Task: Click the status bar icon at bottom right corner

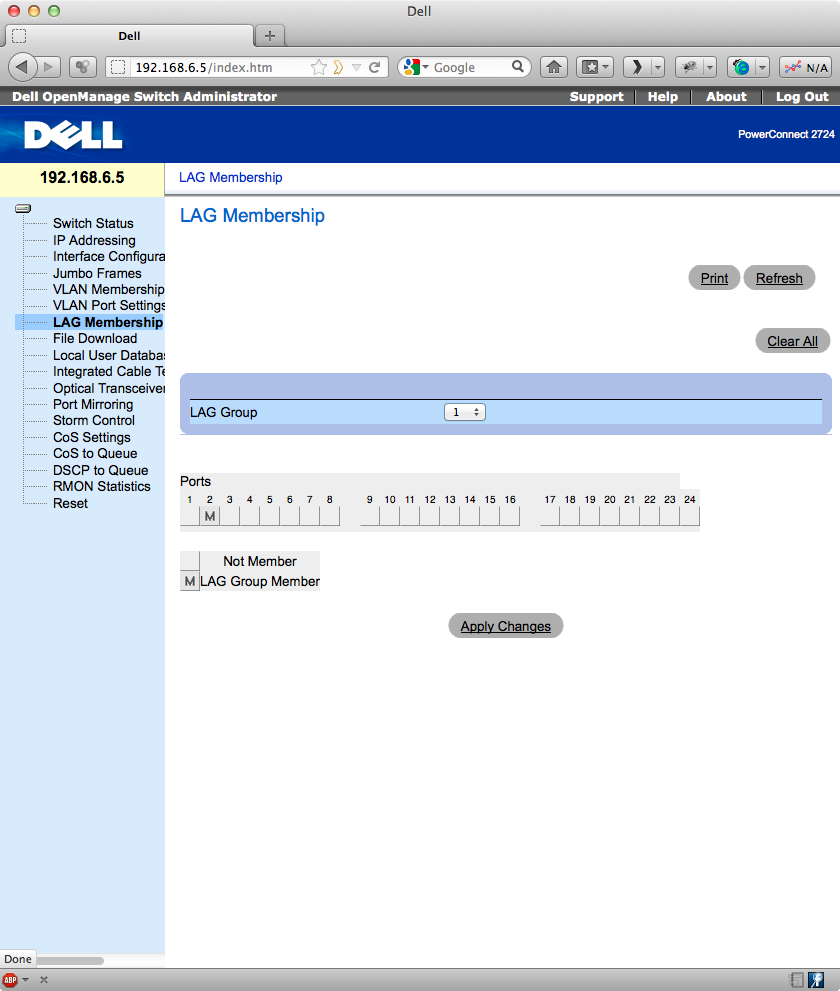Action: coord(816,980)
